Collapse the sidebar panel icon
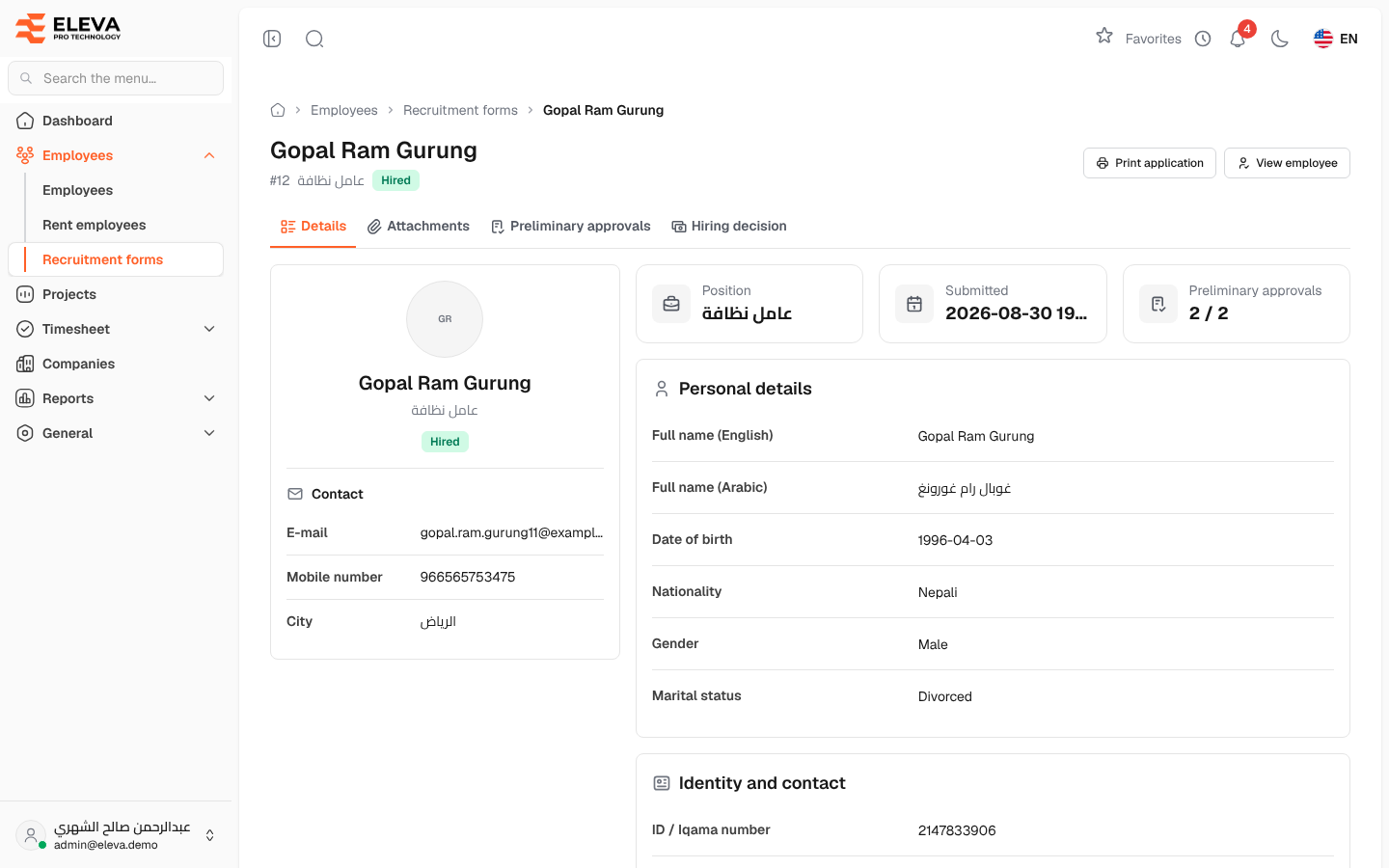 point(272,39)
